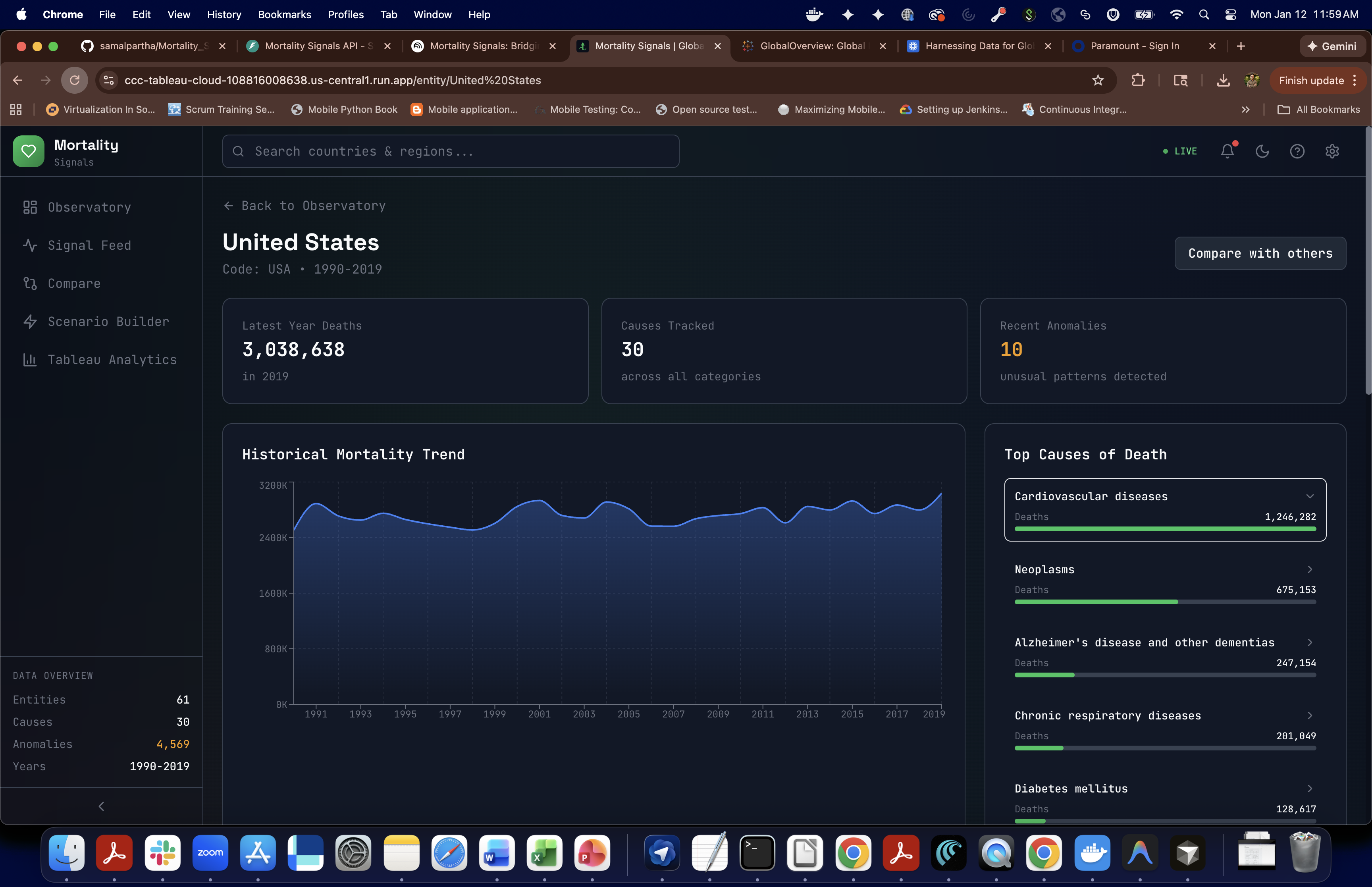This screenshot has width=1372, height=887.
Task: Open settings gear in app header
Action: [x=1332, y=151]
